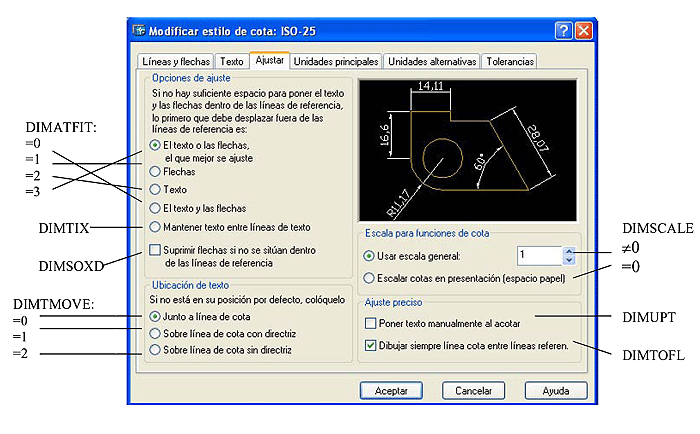
Task: Enable 'Suprimir flechas' checkbox
Action: (155, 250)
